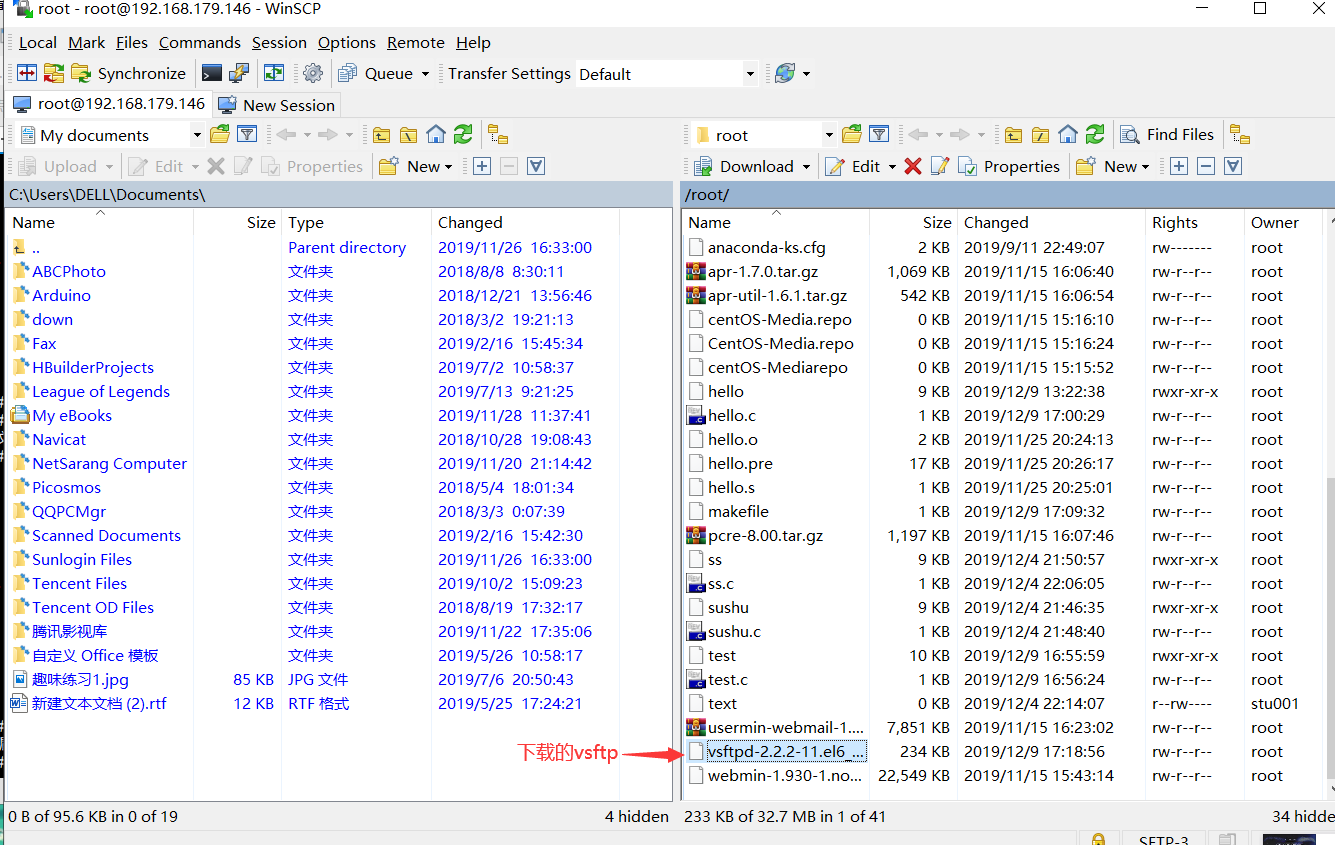Select the root@192.168.179.146 session tab
The width and height of the screenshot is (1335, 845).
[108, 104]
